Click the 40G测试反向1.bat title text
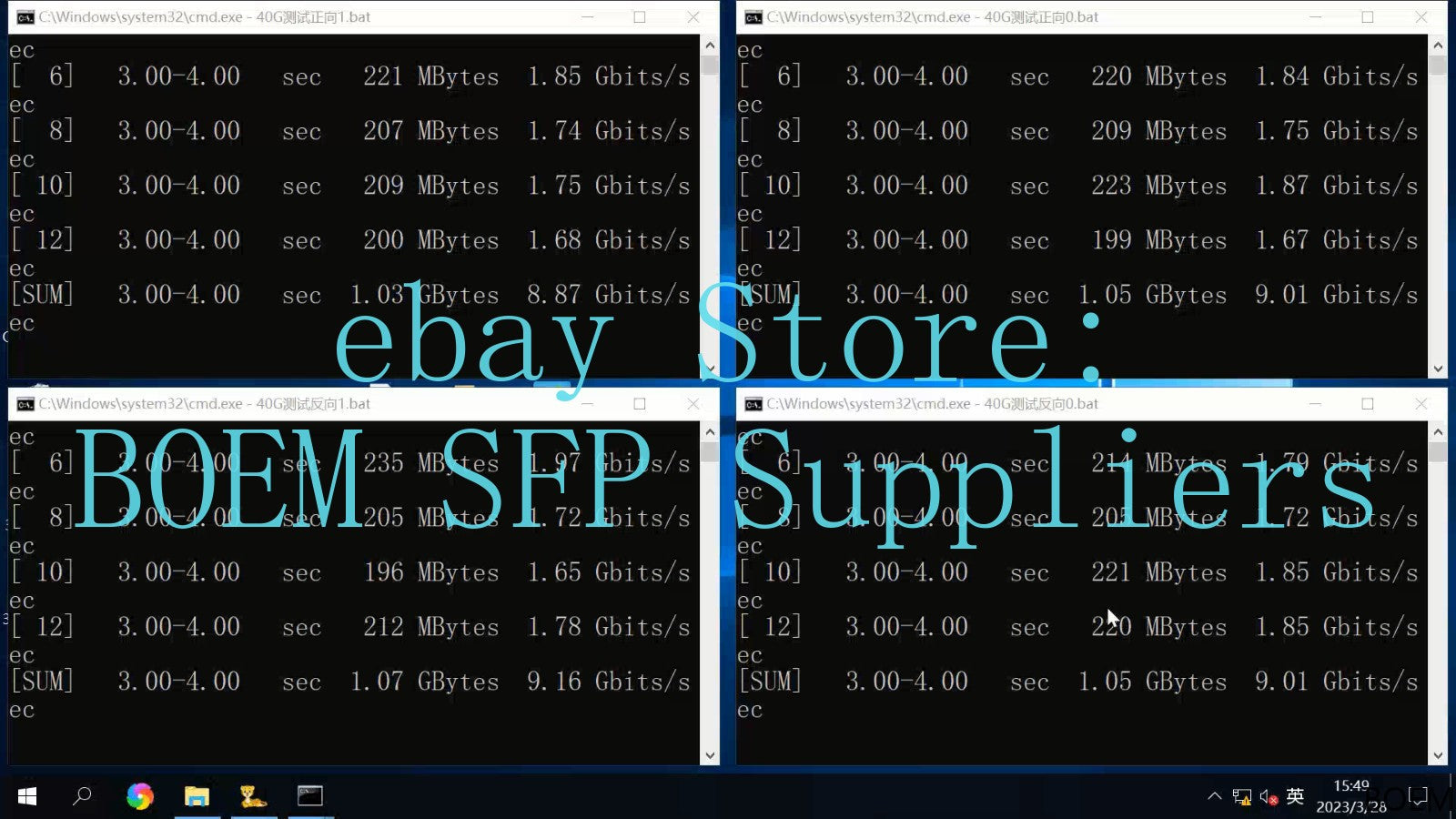The width and height of the screenshot is (1456, 819). click(x=205, y=404)
